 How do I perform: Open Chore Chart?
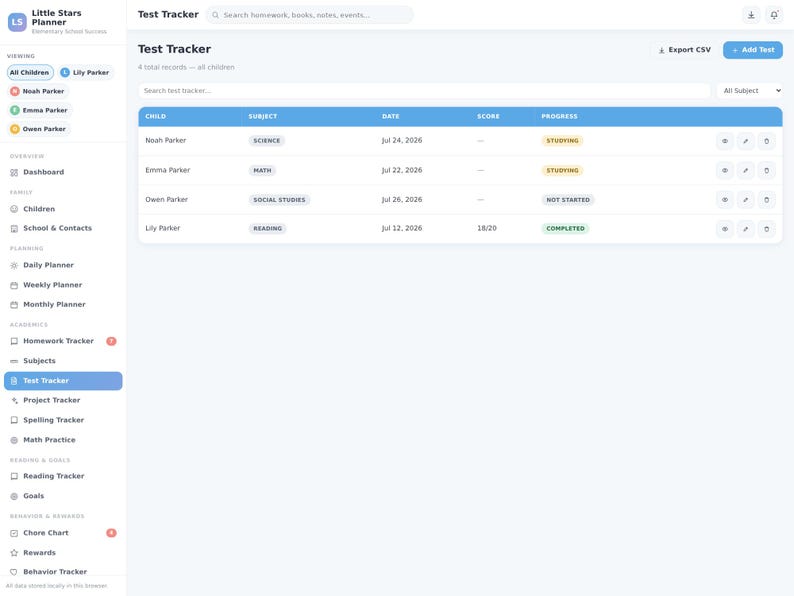click(63, 533)
